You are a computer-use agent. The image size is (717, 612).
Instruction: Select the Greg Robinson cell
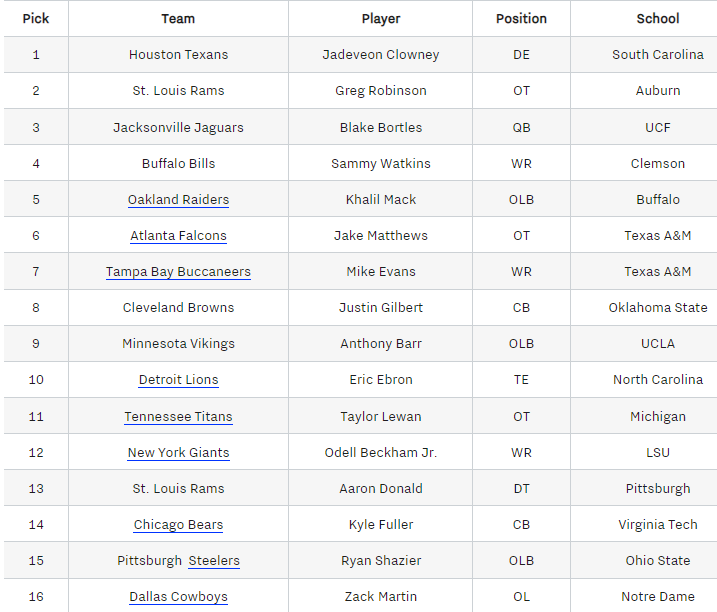click(380, 91)
